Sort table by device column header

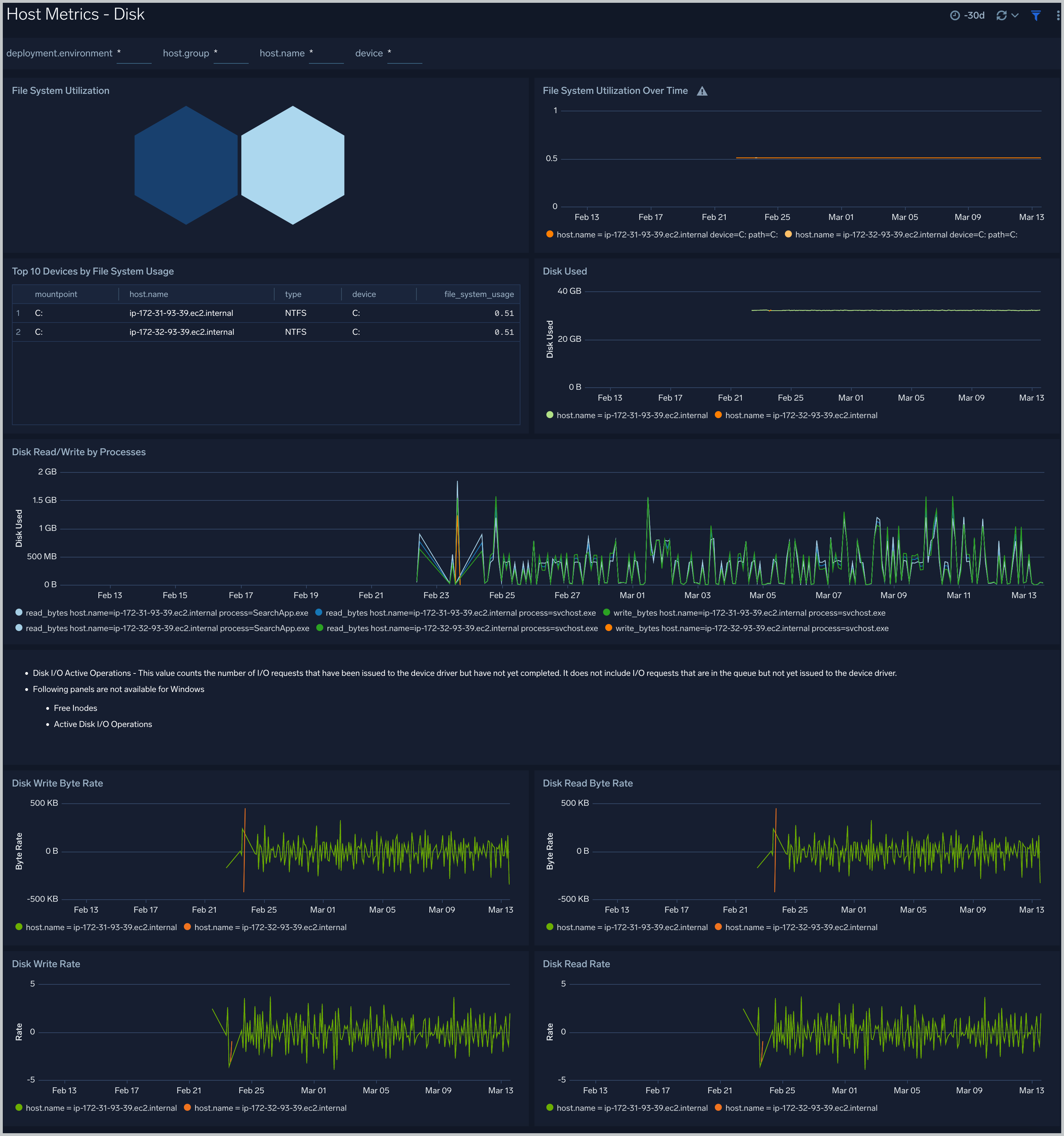tap(364, 294)
